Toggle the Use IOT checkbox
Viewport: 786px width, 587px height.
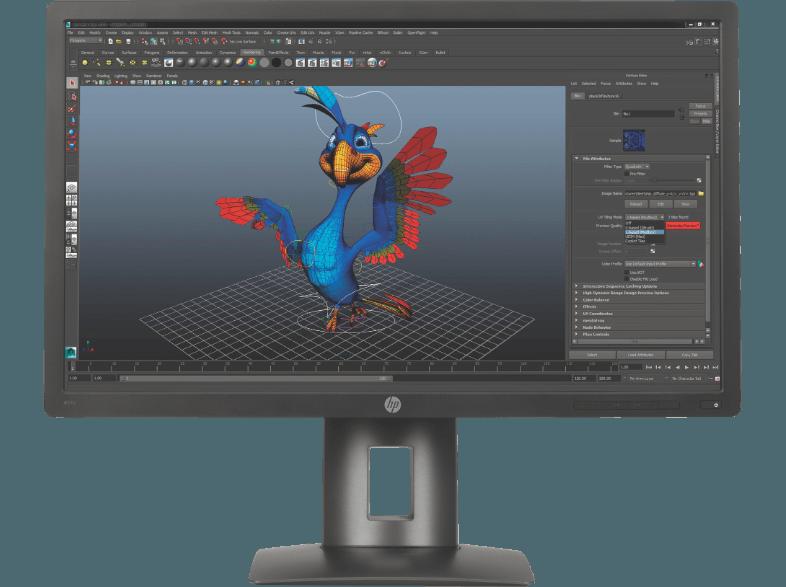point(627,272)
